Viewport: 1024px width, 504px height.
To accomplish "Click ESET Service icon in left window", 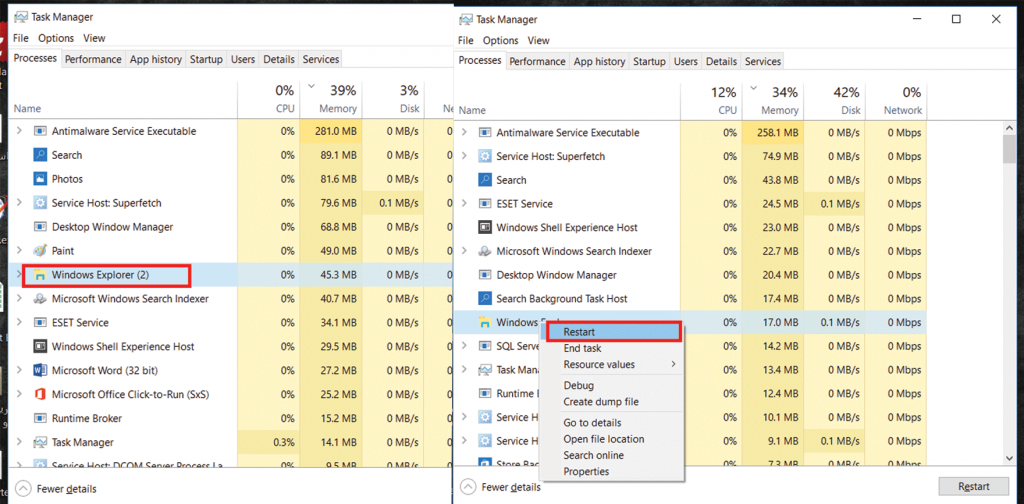I will [x=40, y=323].
